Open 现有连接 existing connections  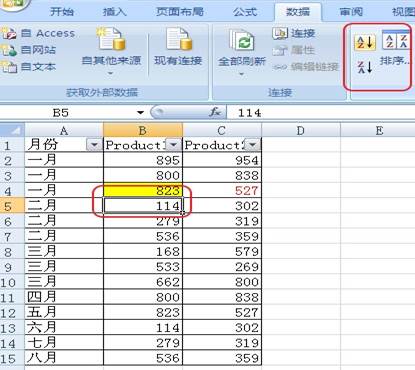pos(178,48)
